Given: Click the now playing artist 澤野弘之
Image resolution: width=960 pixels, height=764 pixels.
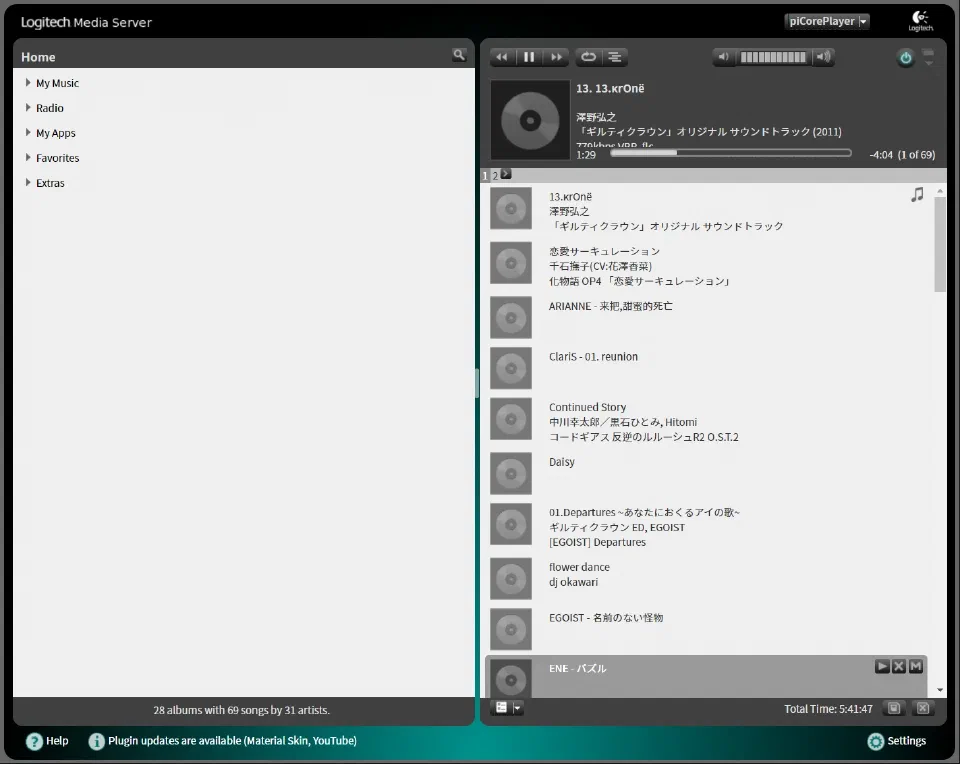Looking at the screenshot, I should click(x=596, y=117).
